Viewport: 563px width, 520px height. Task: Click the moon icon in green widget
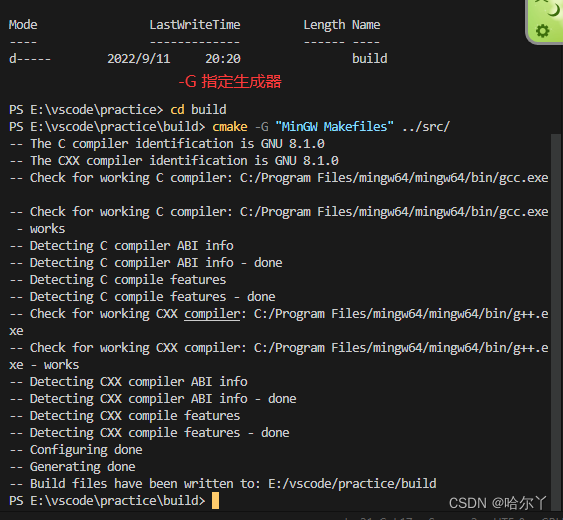click(x=553, y=10)
